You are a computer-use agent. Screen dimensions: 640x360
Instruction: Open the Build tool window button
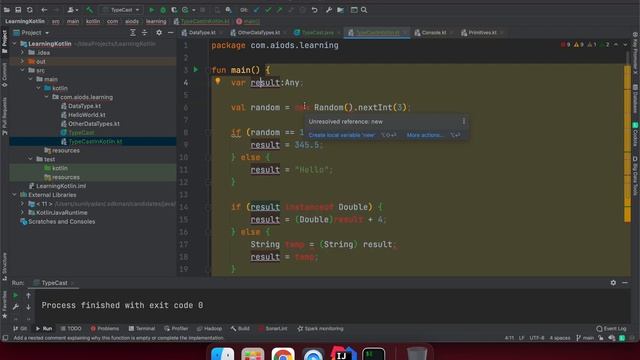point(240,329)
